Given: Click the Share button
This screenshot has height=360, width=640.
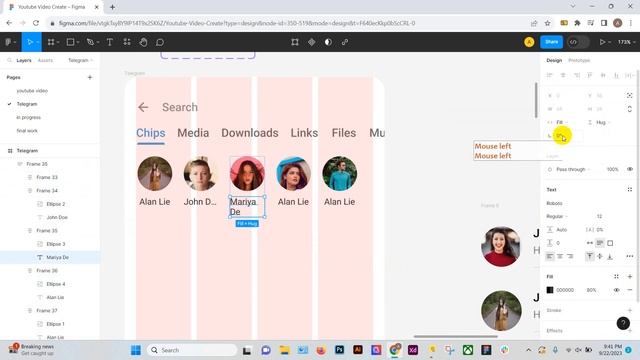Looking at the screenshot, I should [x=551, y=42].
